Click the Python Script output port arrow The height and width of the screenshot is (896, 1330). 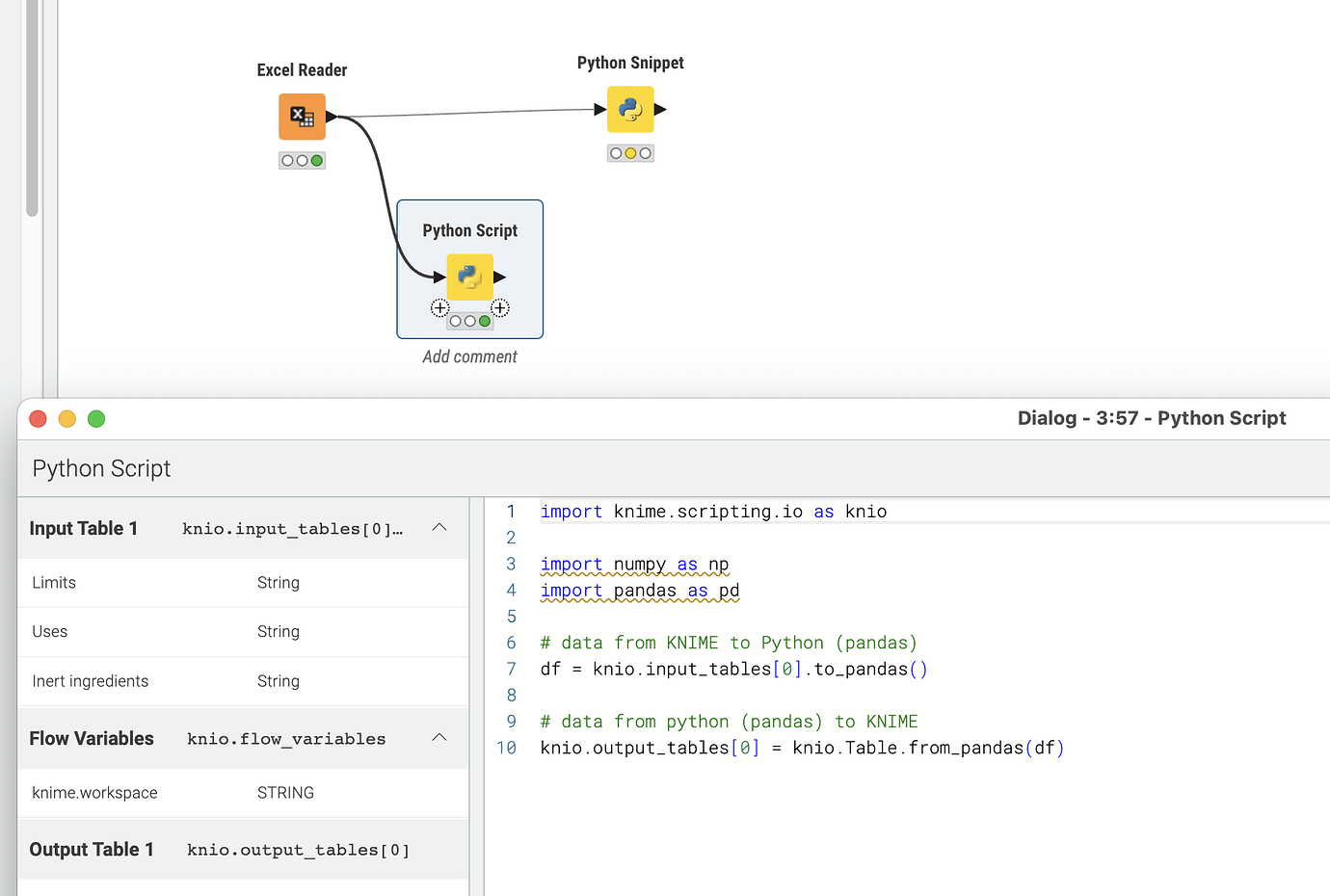(x=497, y=277)
